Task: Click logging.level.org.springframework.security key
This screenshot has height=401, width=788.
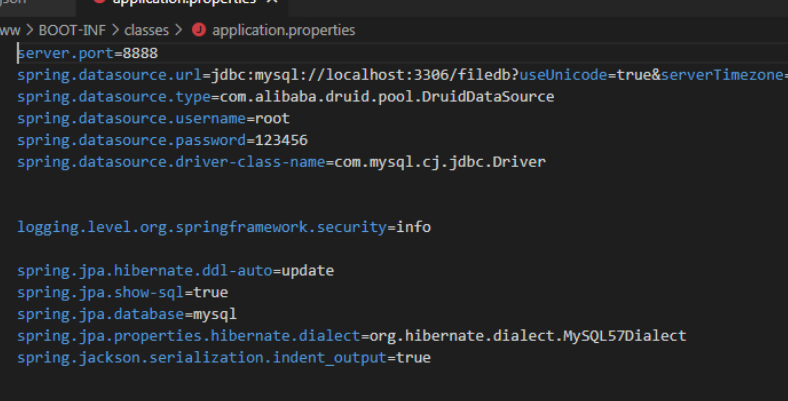Action: pos(202,227)
